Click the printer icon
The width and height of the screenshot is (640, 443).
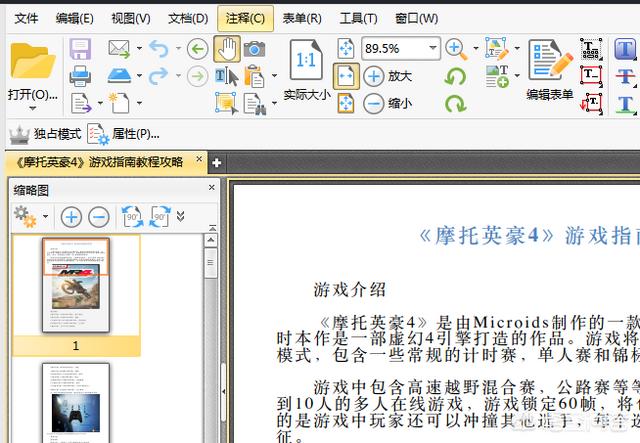[80, 76]
